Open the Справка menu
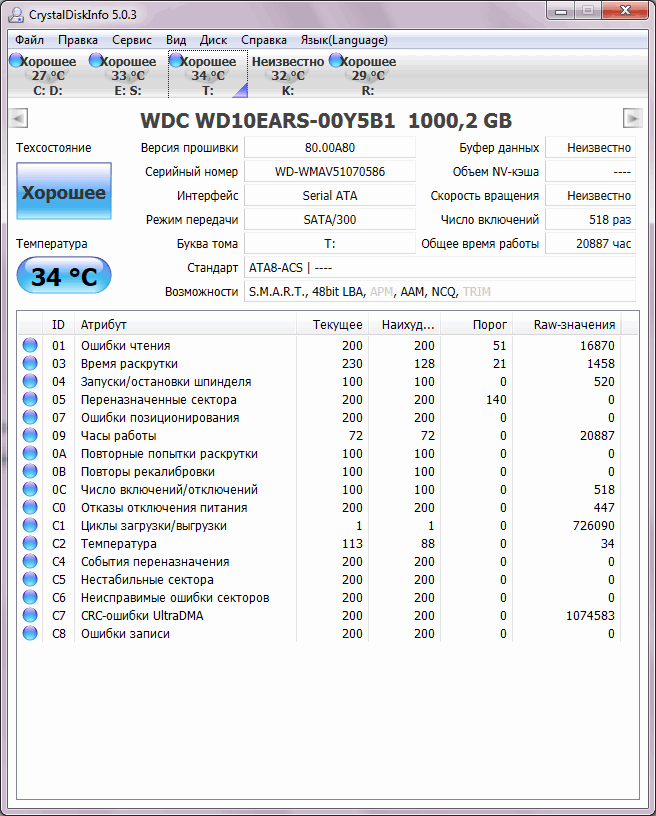This screenshot has height=816, width=656. coord(264,40)
